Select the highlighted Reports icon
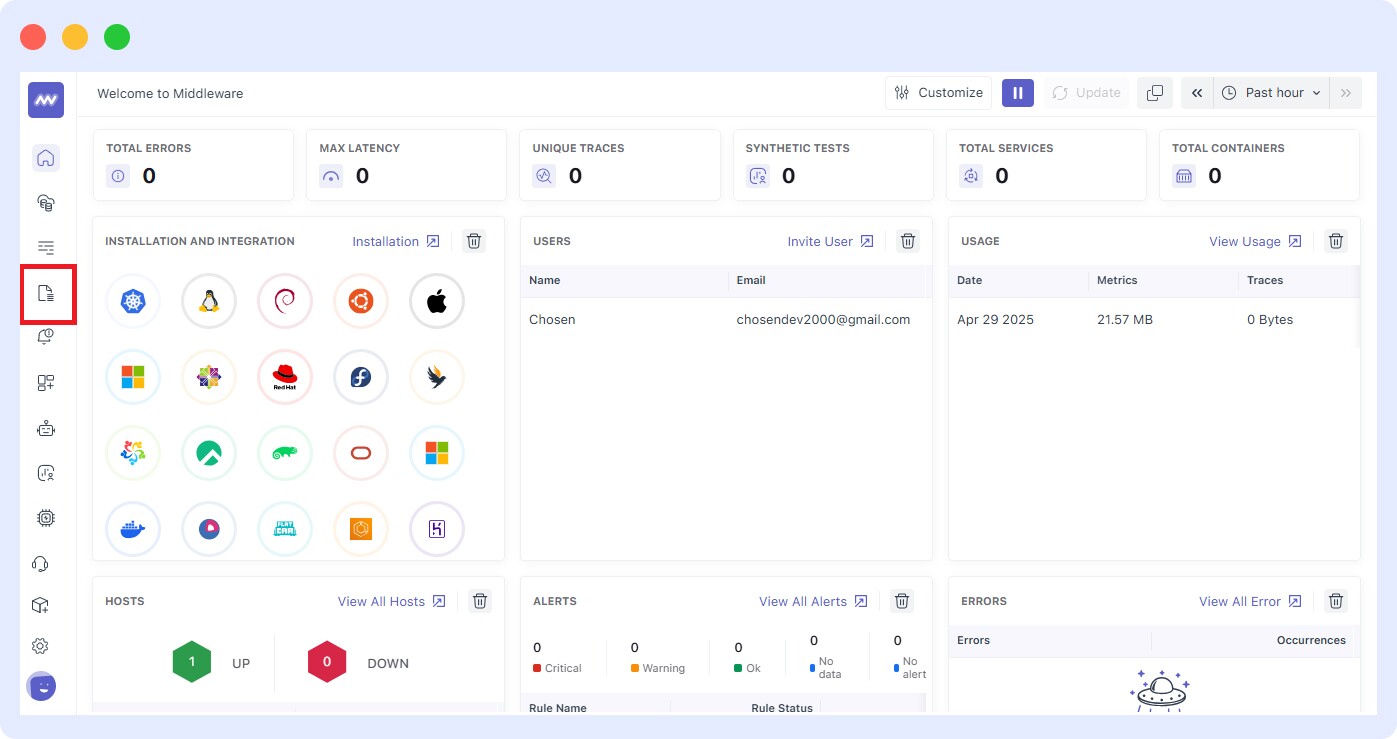Viewport: 1397px width, 739px height. coord(46,292)
